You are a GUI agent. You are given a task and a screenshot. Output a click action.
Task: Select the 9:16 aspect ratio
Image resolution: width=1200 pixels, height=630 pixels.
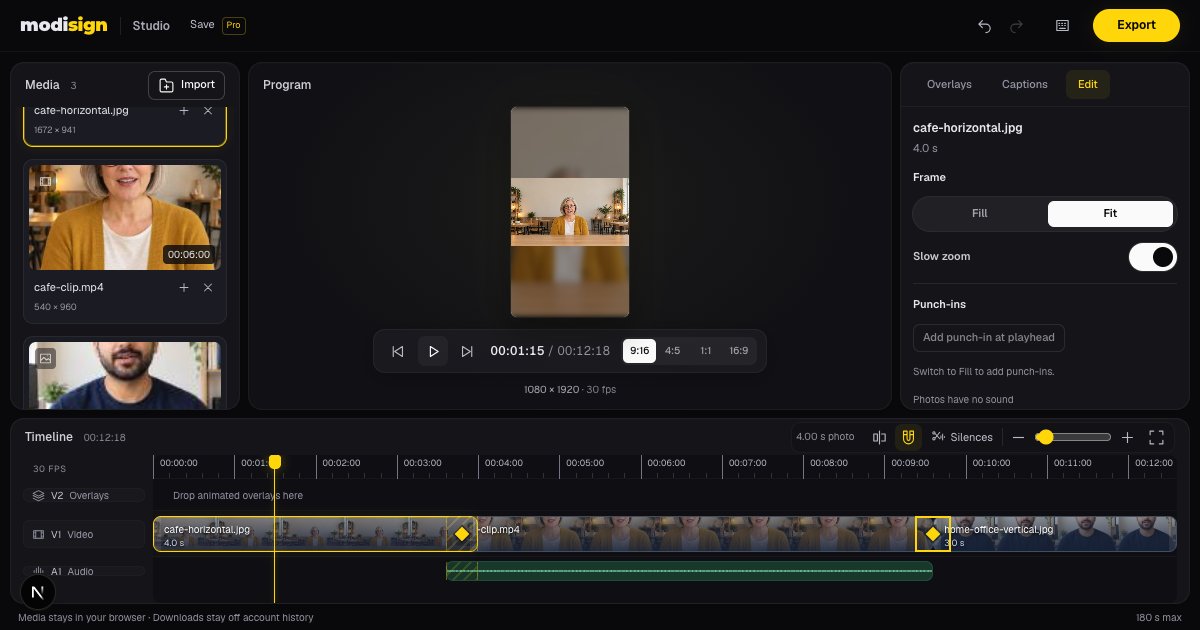[x=639, y=351]
